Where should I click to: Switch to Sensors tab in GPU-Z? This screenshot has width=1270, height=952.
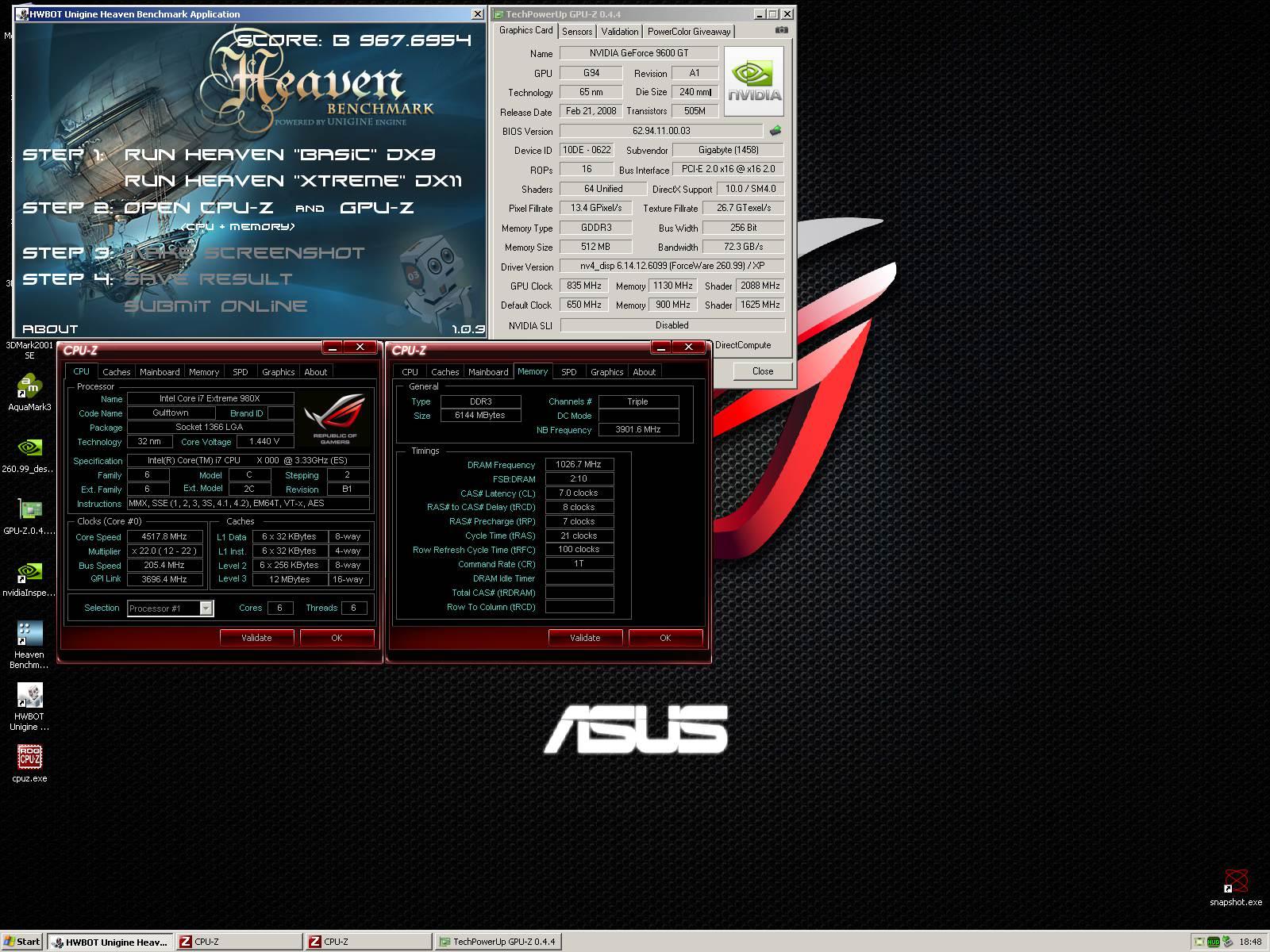[577, 32]
